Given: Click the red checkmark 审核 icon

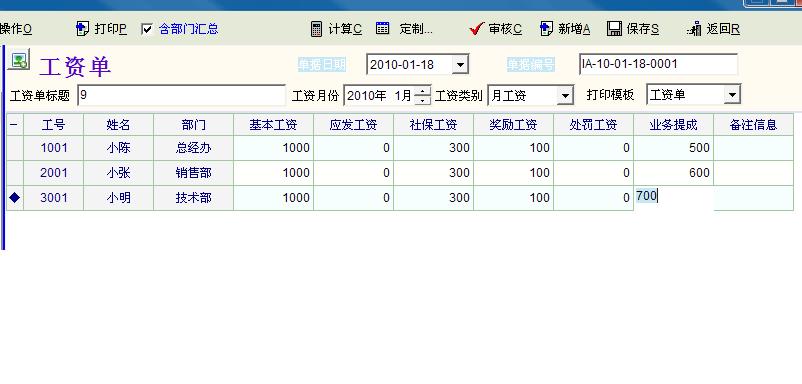Looking at the screenshot, I should 476,29.
